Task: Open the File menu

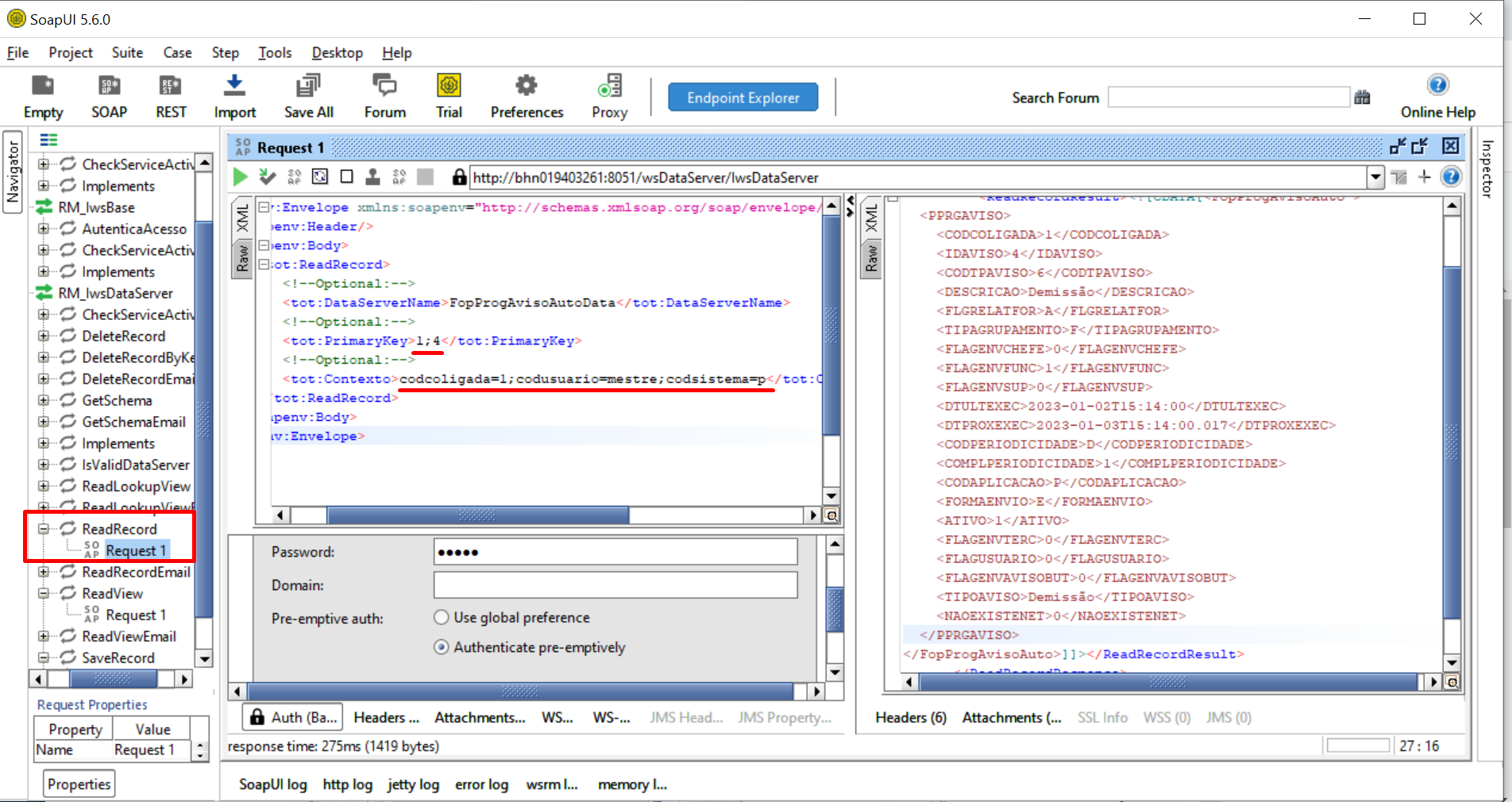Action: [17, 52]
